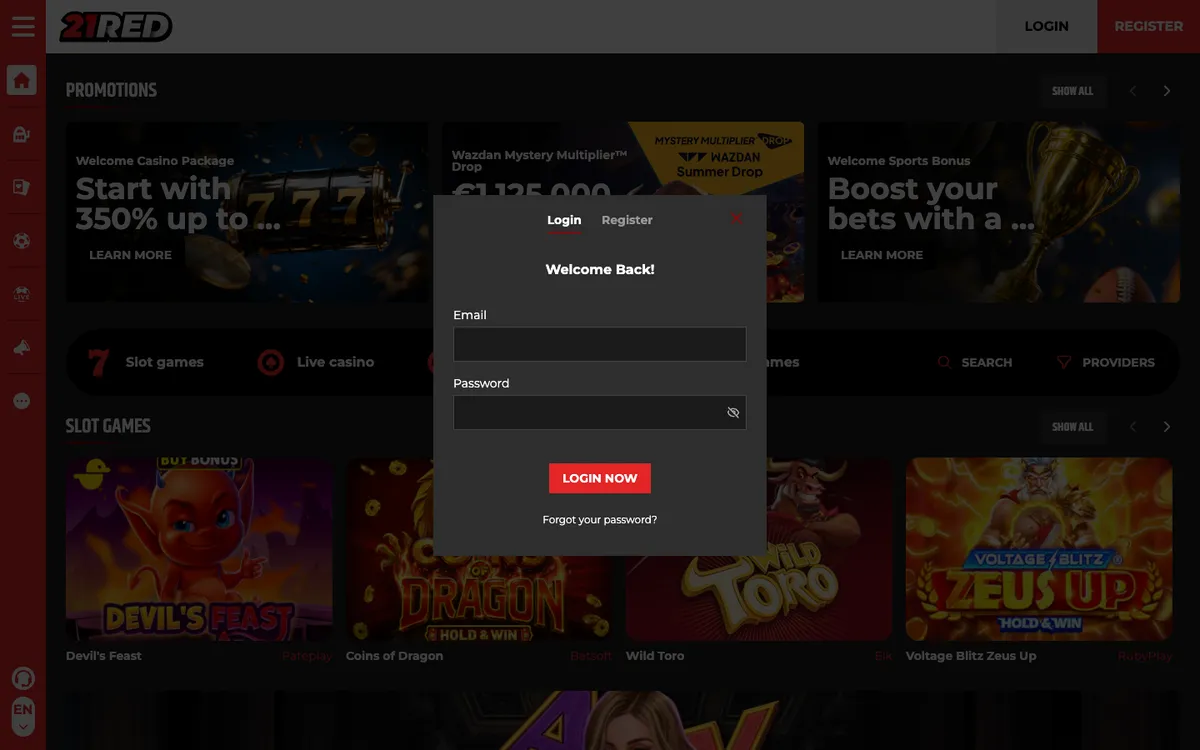Click 'Voltage Blitz Zeus Up' title text
The image size is (1200, 750).
click(x=971, y=656)
